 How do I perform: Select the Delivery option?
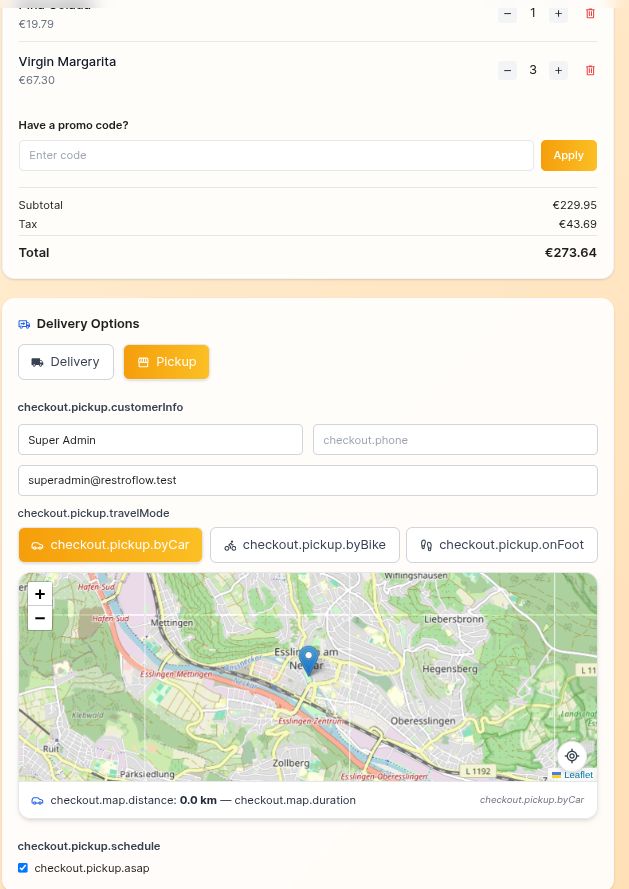pyautogui.click(x=66, y=362)
